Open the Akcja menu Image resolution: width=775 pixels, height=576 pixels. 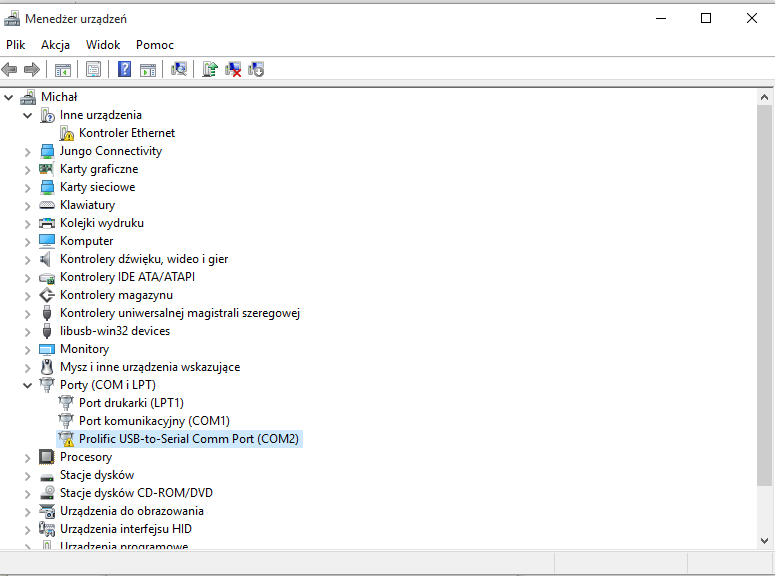[x=55, y=45]
